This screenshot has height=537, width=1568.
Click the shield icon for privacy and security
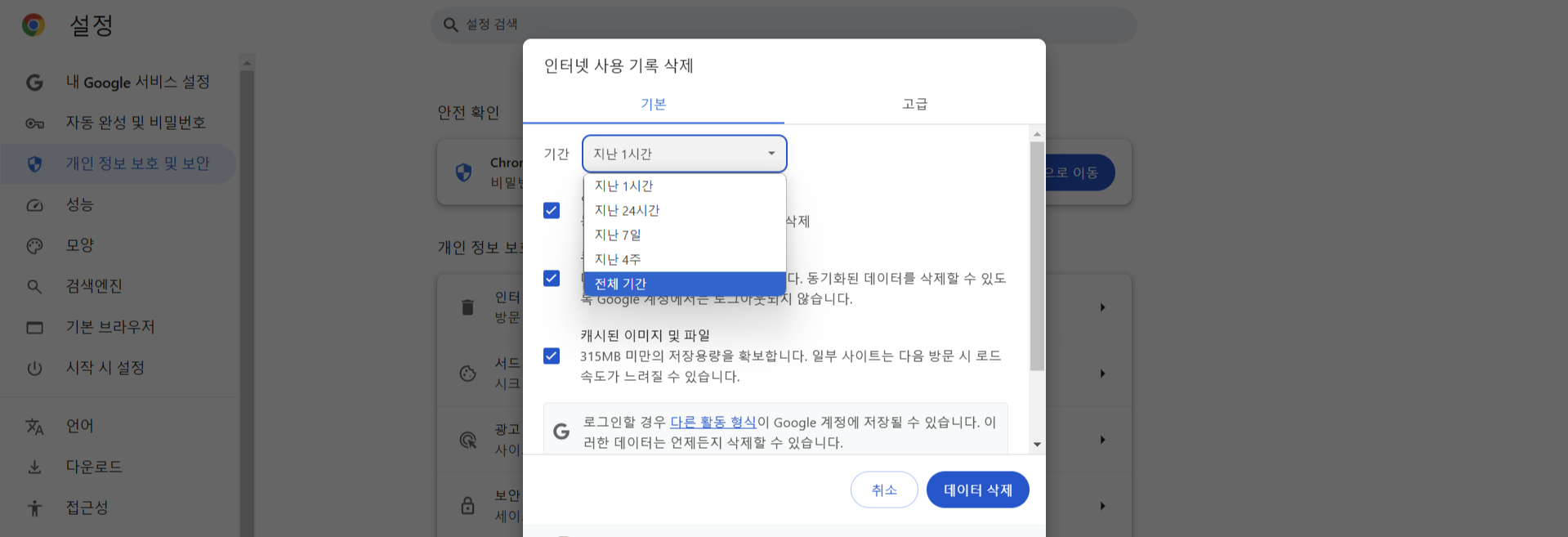pos(34,164)
